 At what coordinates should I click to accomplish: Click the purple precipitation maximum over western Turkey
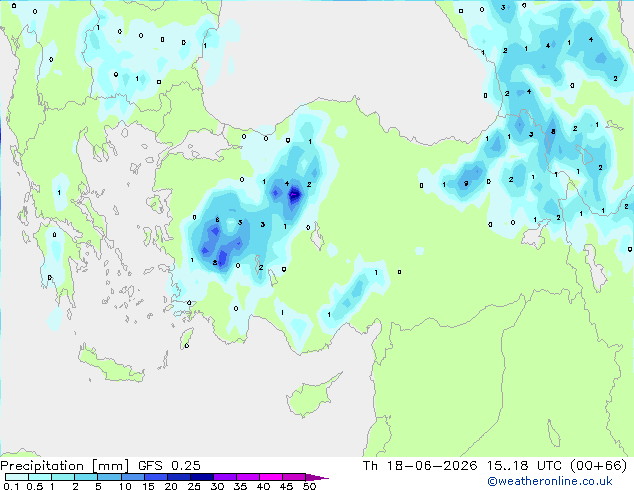pyautogui.click(x=295, y=194)
